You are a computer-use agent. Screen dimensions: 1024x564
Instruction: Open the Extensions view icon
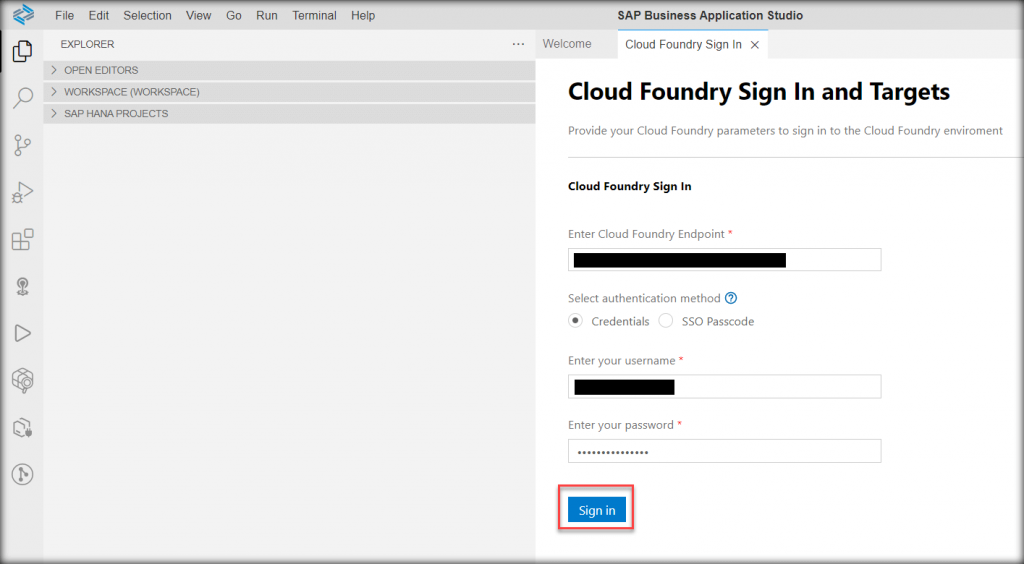[x=22, y=240]
